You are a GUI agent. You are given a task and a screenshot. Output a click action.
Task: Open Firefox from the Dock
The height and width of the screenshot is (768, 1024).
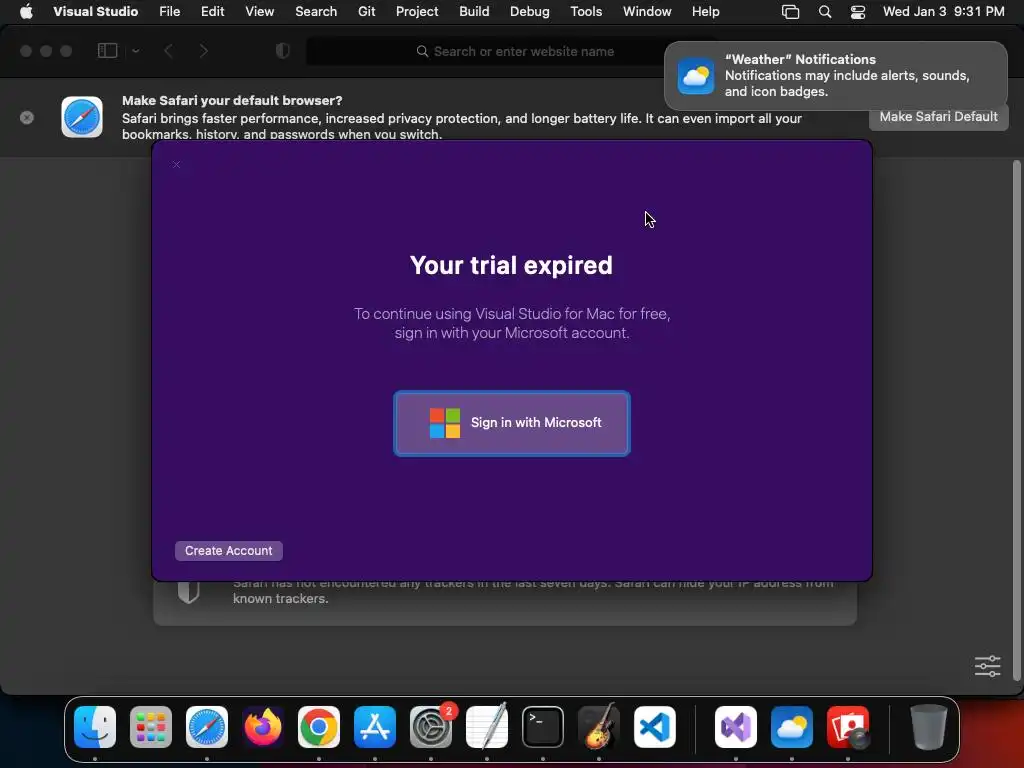263,727
